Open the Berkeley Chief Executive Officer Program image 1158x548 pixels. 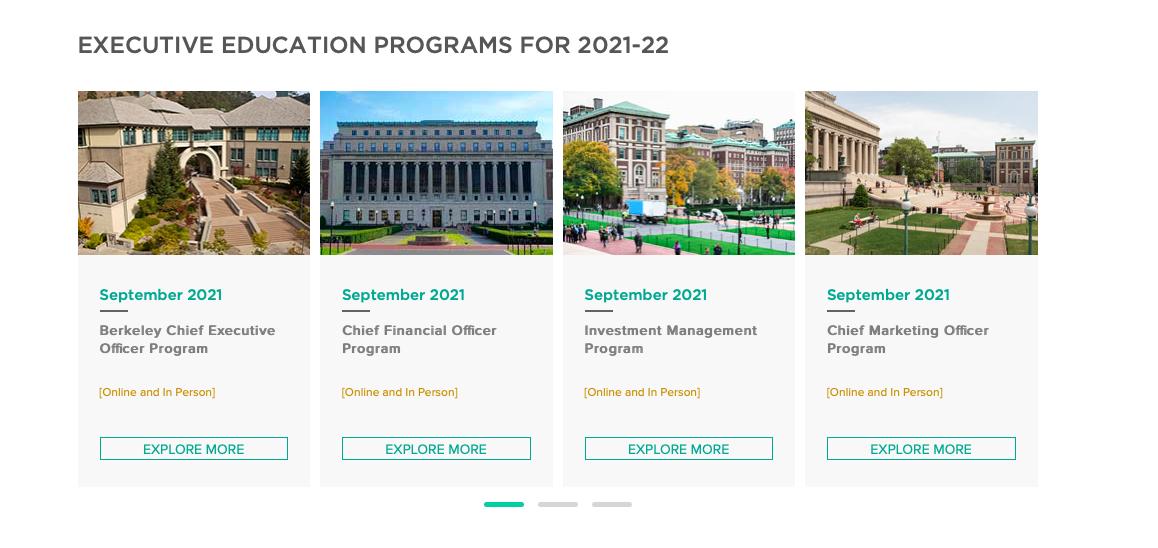tap(193, 173)
